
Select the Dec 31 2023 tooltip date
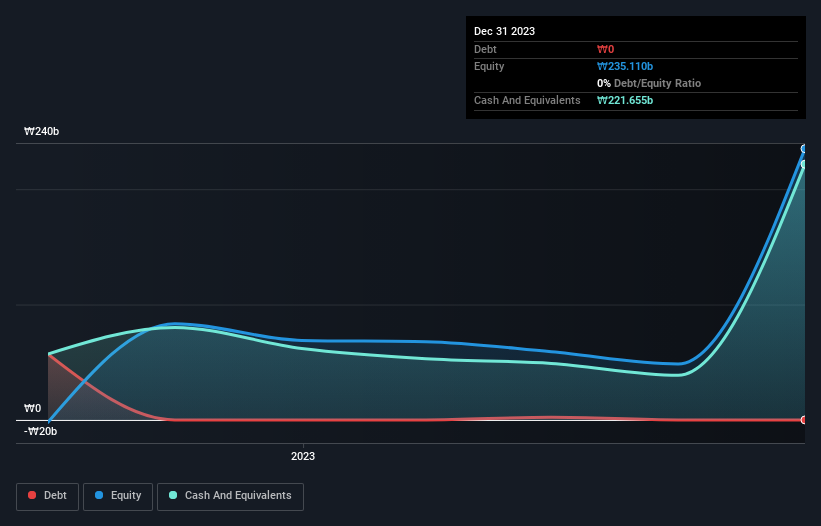coord(504,31)
